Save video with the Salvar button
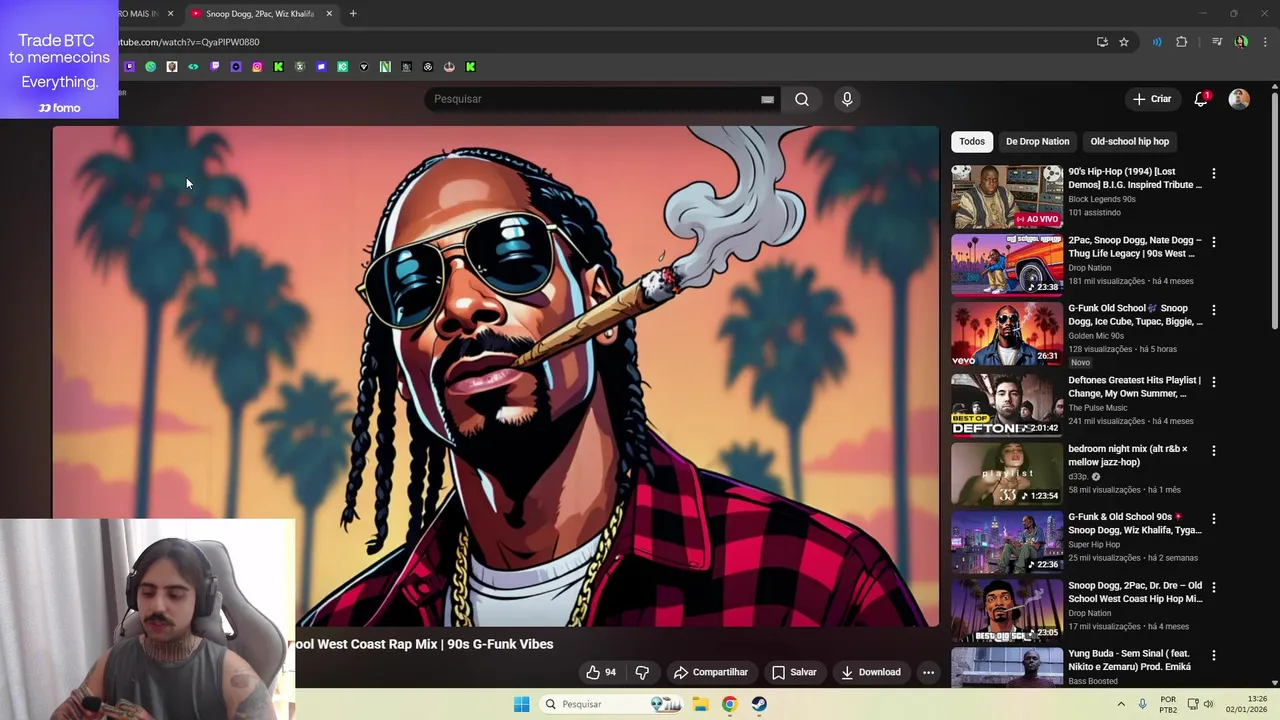The width and height of the screenshot is (1280, 720). (x=794, y=672)
